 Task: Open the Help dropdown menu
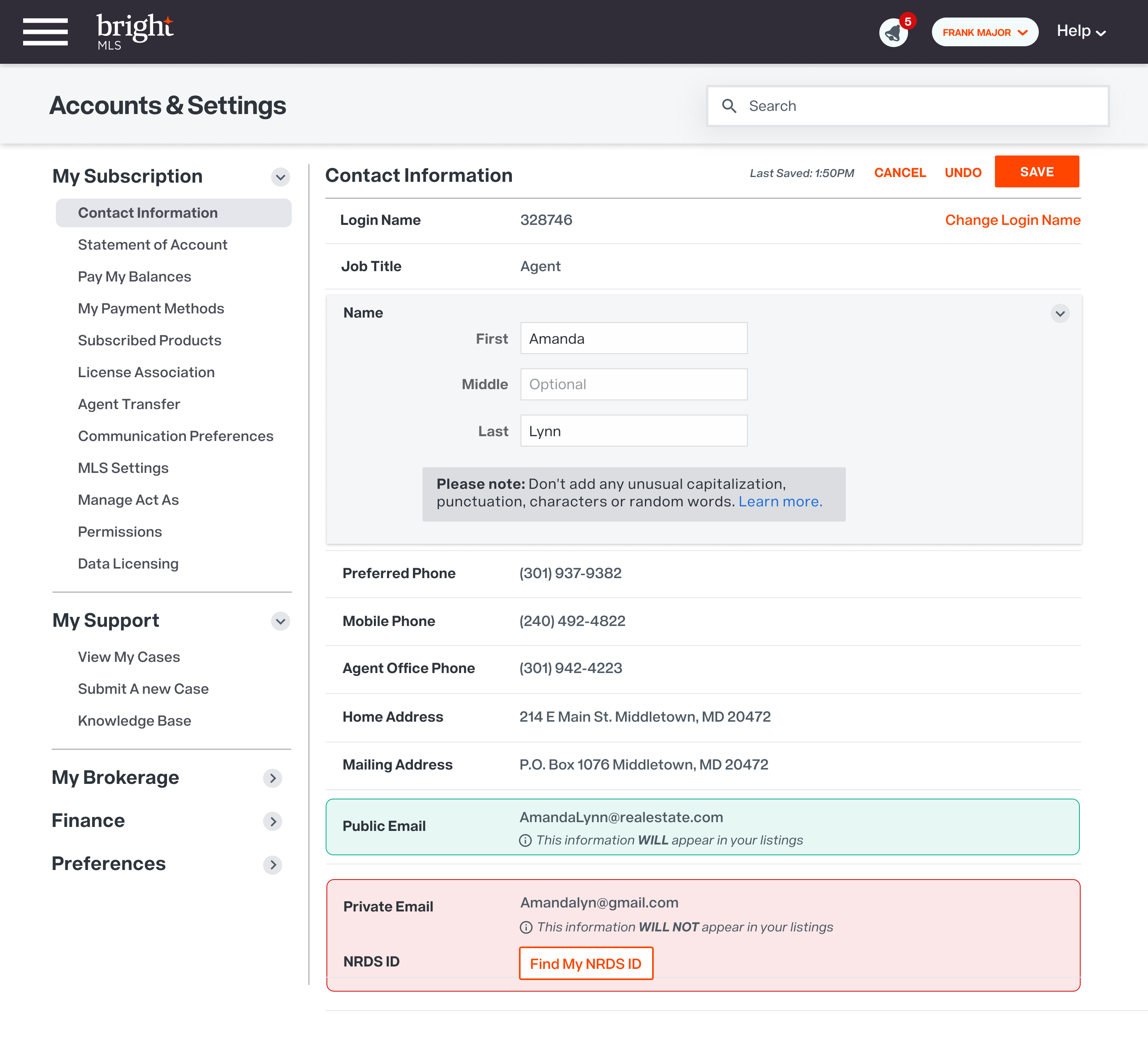pos(1080,31)
